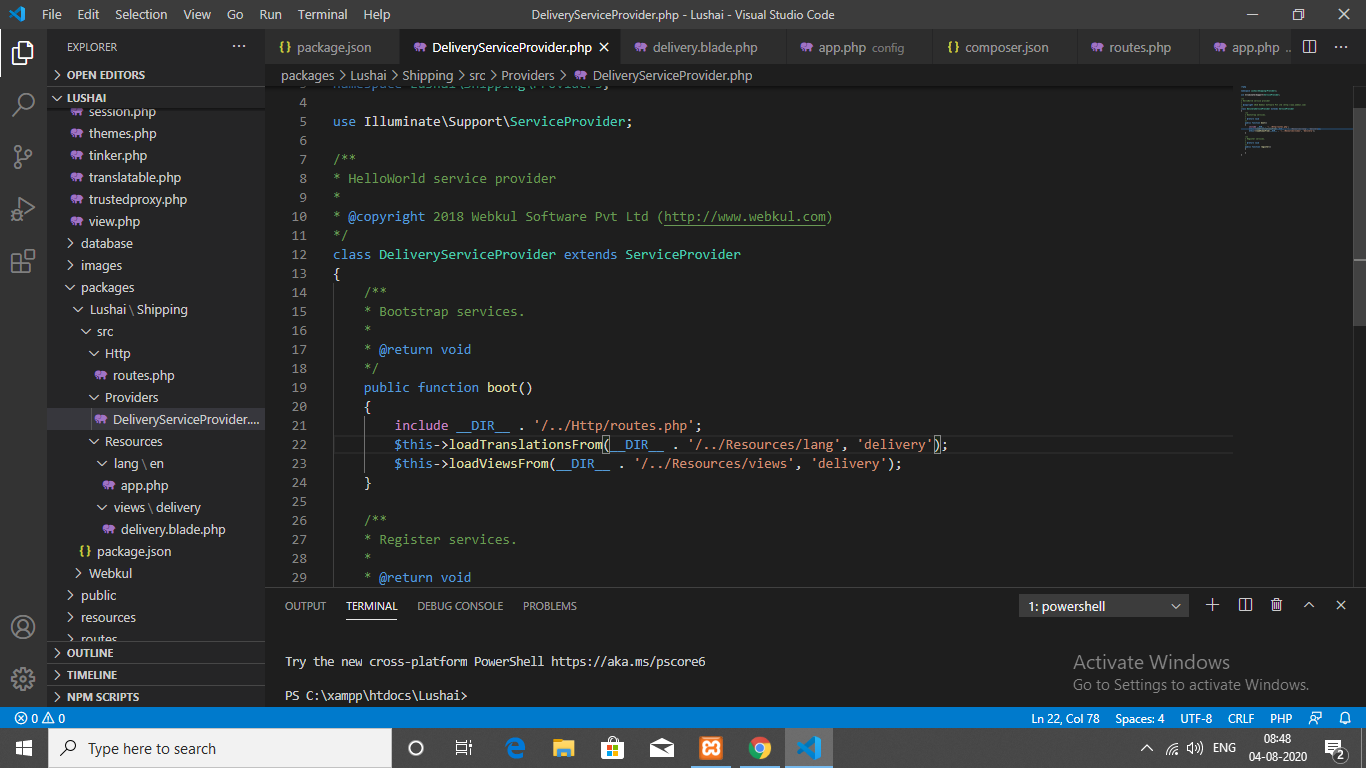Open the Manage gear menu
Screen dimensions: 1366x768
[23, 679]
